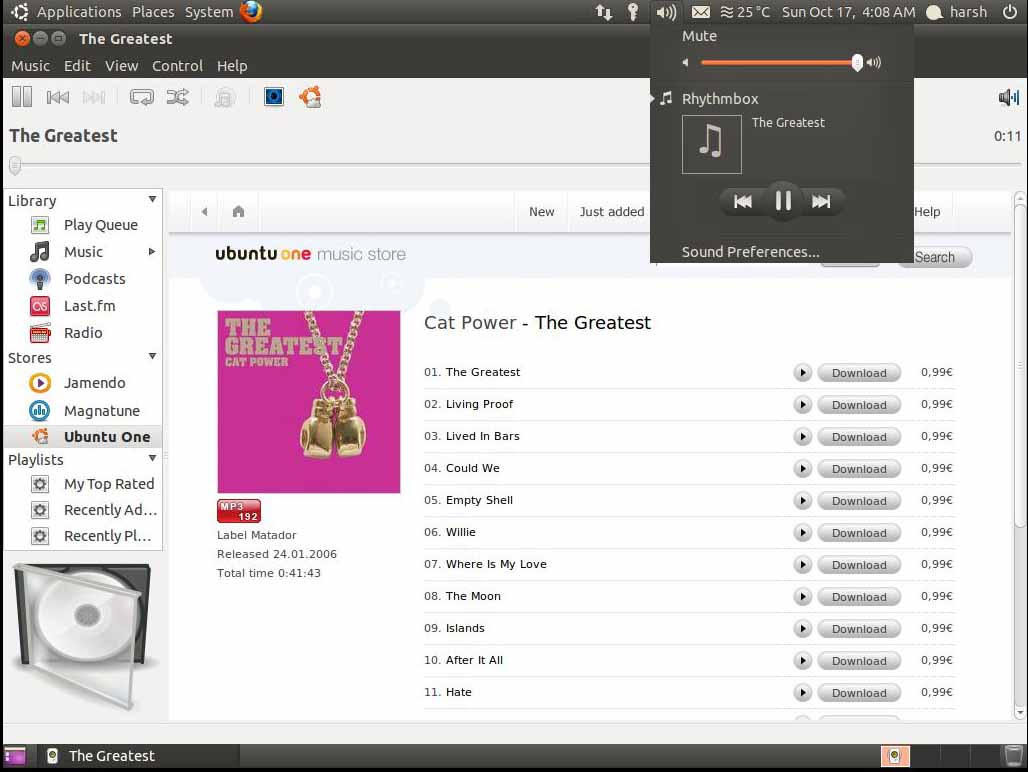Click the store page vertical scrollbar
The width and height of the screenshot is (1028, 772).
(1019, 367)
